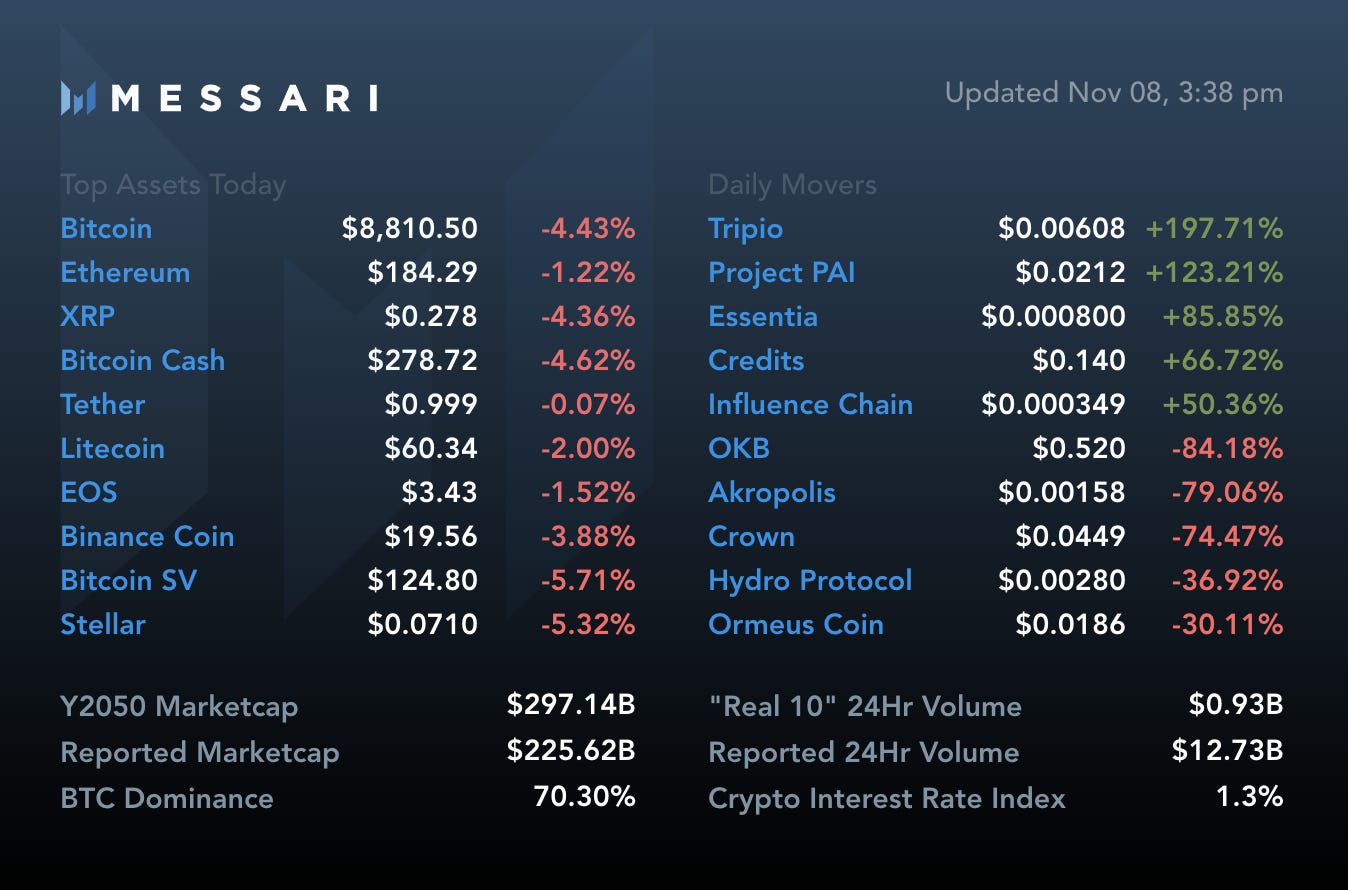This screenshot has width=1348, height=890.
Task: Open the Litecoin asset link
Action: 112,448
